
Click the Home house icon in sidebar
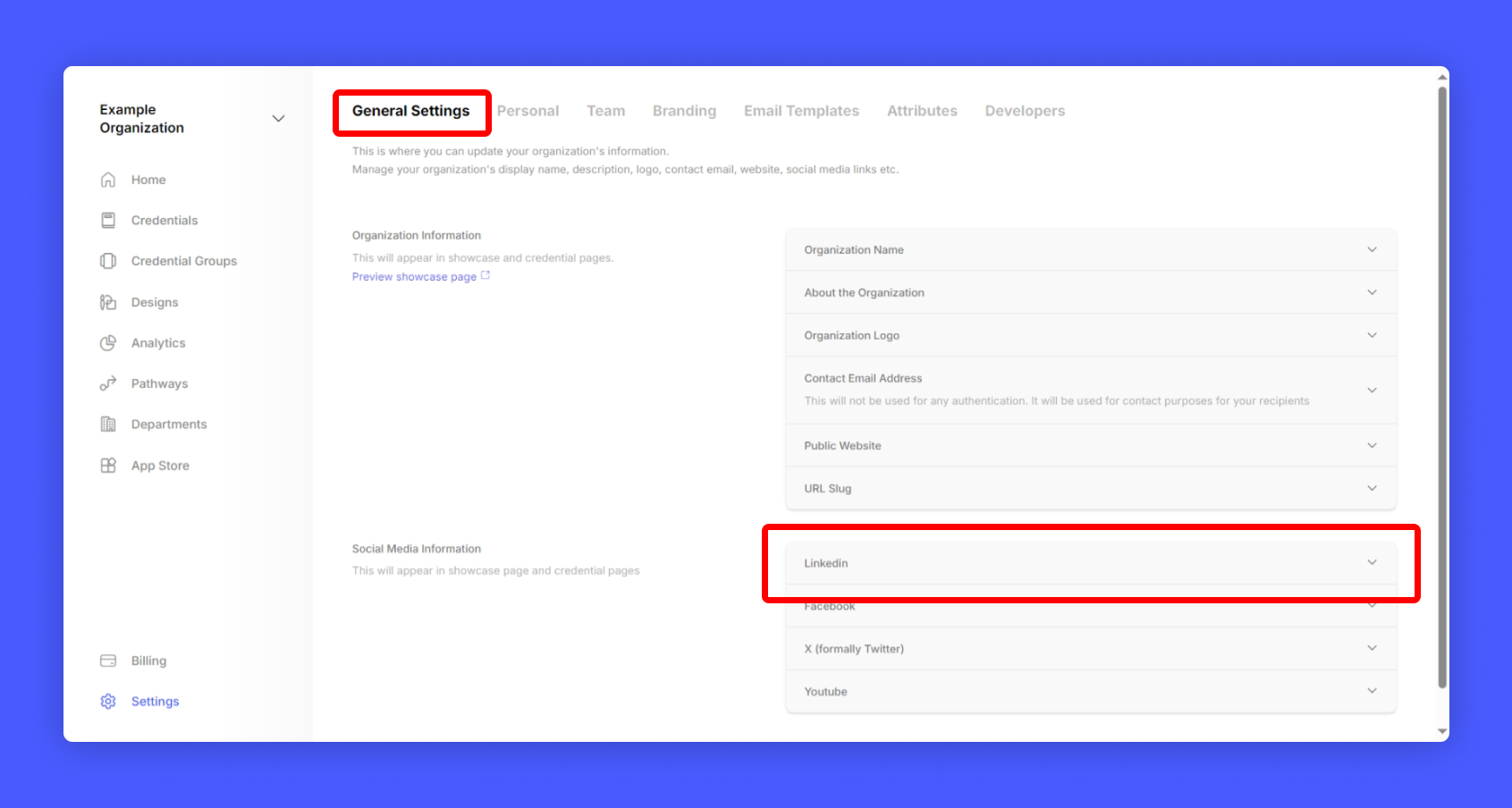108,180
